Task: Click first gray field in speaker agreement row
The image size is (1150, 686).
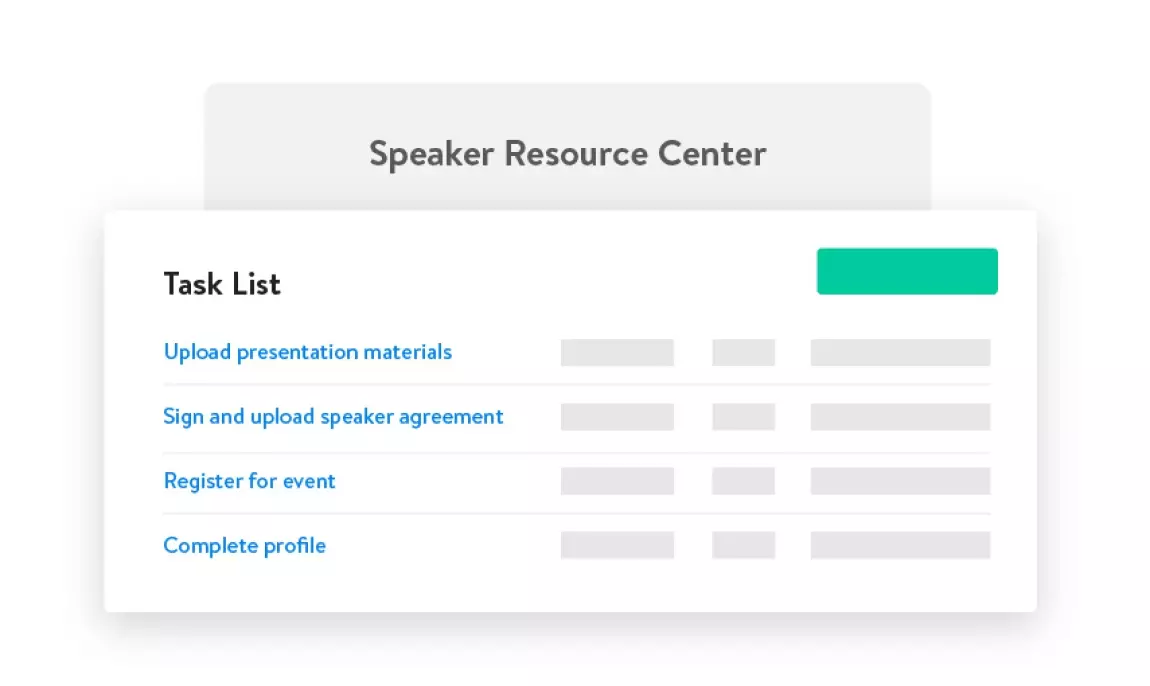Action: [617, 416]
